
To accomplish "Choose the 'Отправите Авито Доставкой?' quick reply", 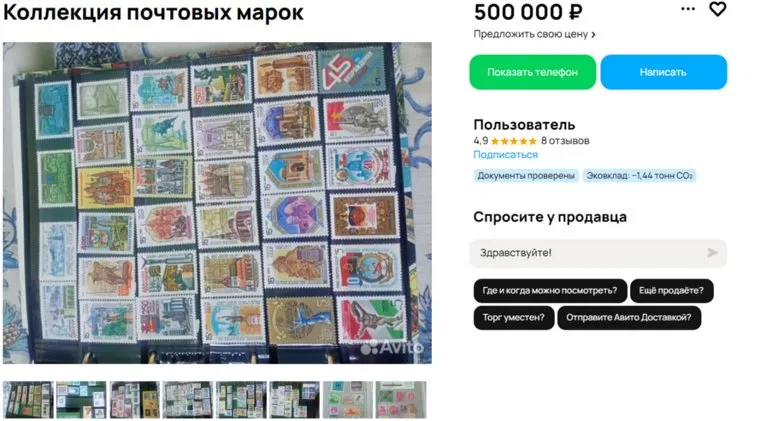I will point(629,318).
